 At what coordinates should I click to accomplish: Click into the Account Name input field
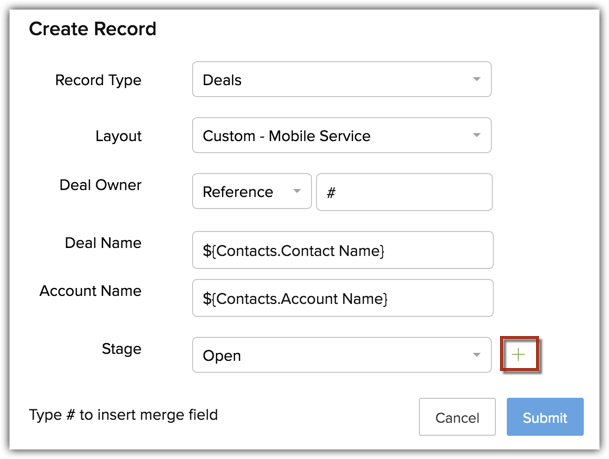pyautogui.click(x=342, y=298)
